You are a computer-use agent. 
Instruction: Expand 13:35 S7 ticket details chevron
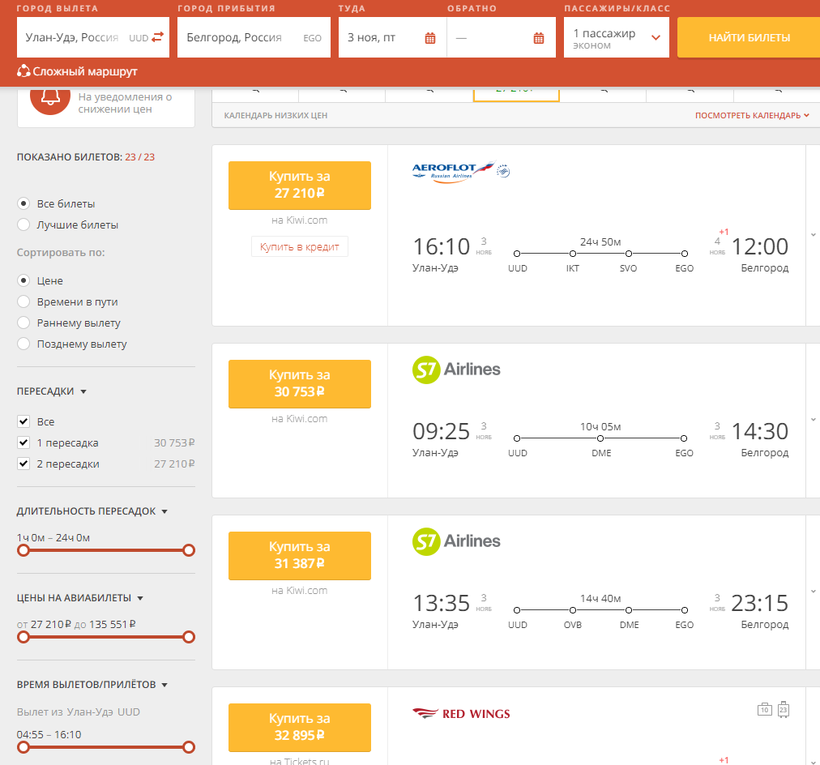click(x=813, y=591)
